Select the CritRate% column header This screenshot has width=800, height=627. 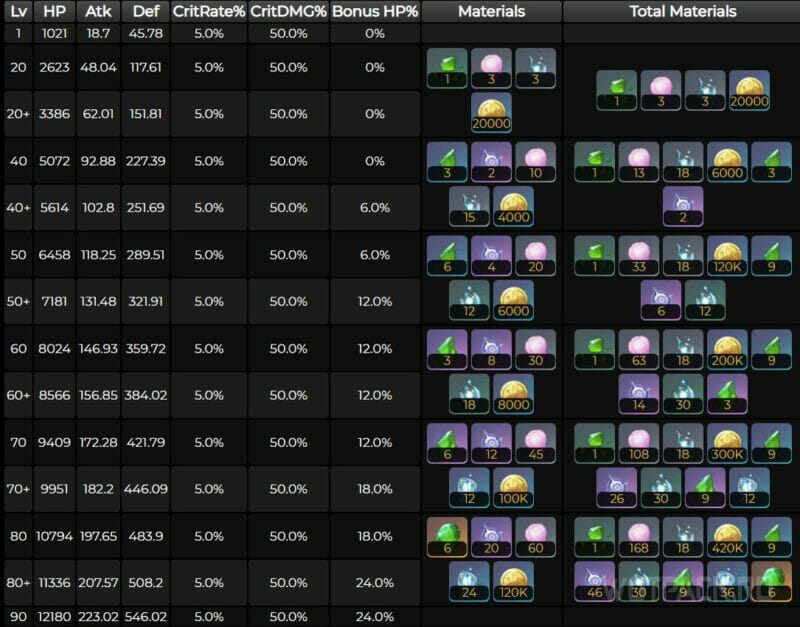[209, 11]
